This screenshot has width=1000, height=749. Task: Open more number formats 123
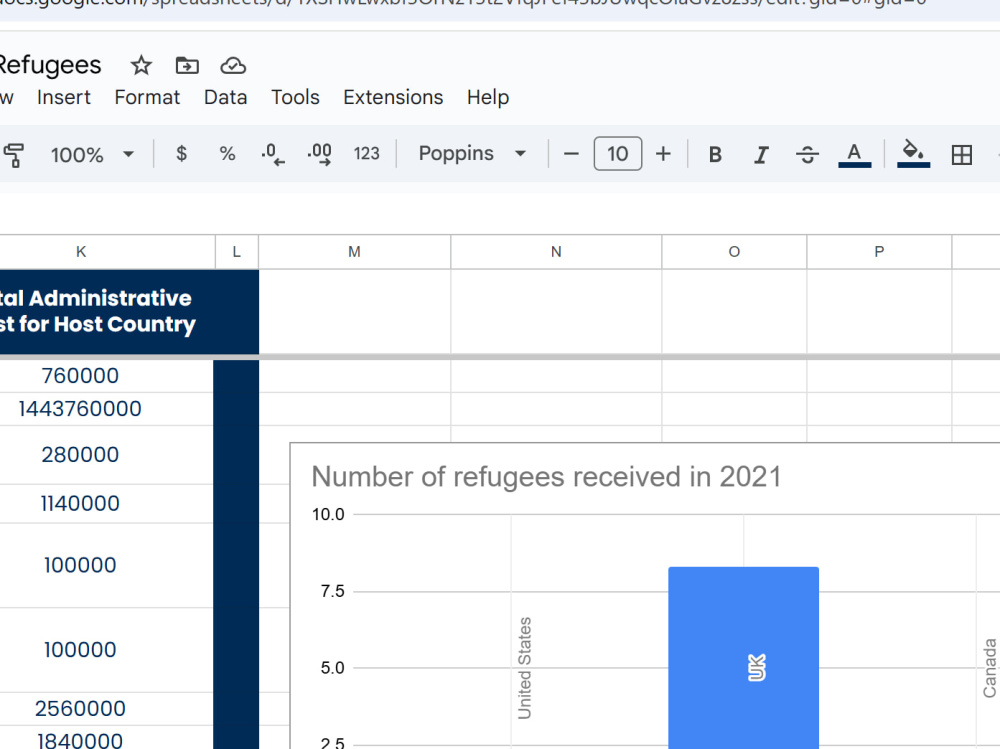pyautogui.click(x=366, y=154)
